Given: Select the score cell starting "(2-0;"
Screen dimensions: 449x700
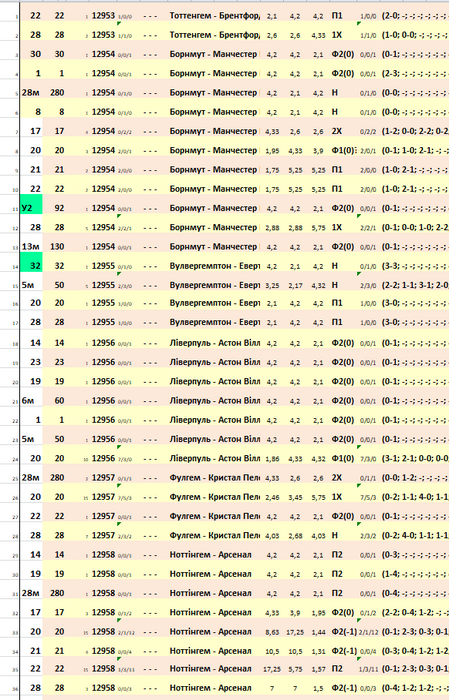Looking at the screenshot, I should coord(415,16).
